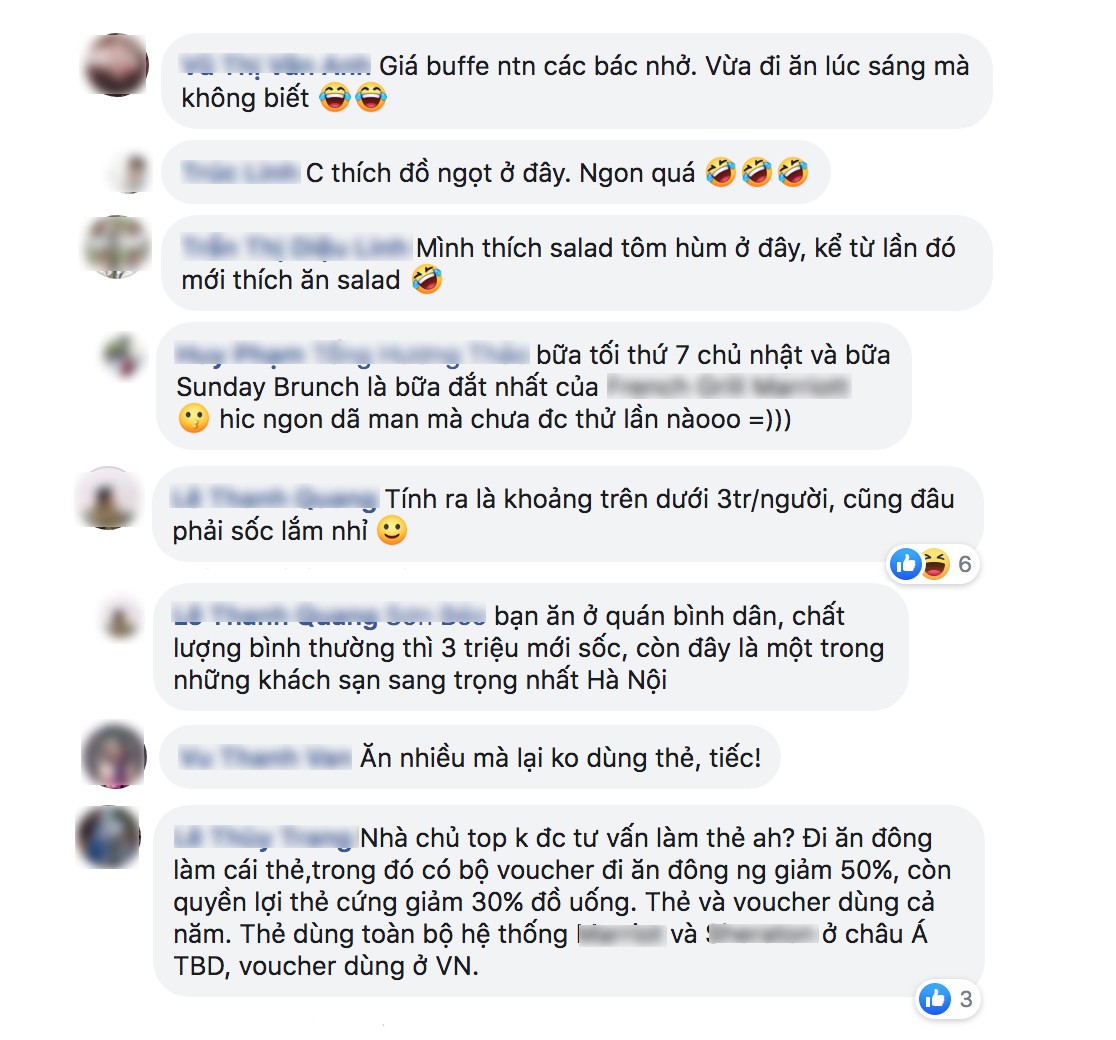The width and height of the screenshot is (1116, 1040).
Task: Open the small avatar next to the 'quán bình dân' reply
Action: pos(122,617)
